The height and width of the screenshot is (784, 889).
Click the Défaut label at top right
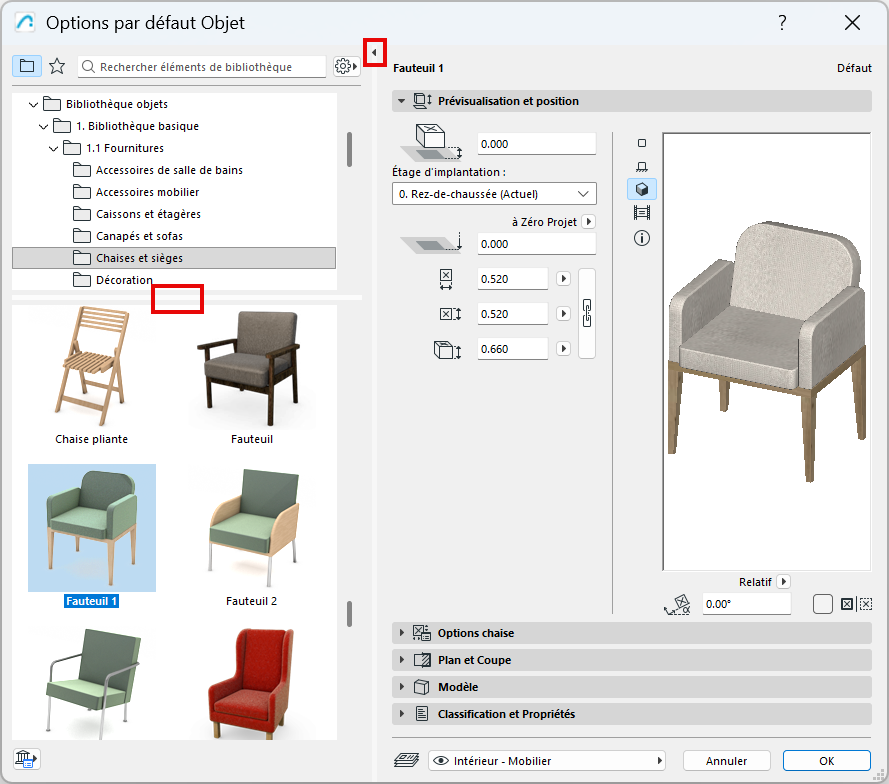[x=854, y=68]
